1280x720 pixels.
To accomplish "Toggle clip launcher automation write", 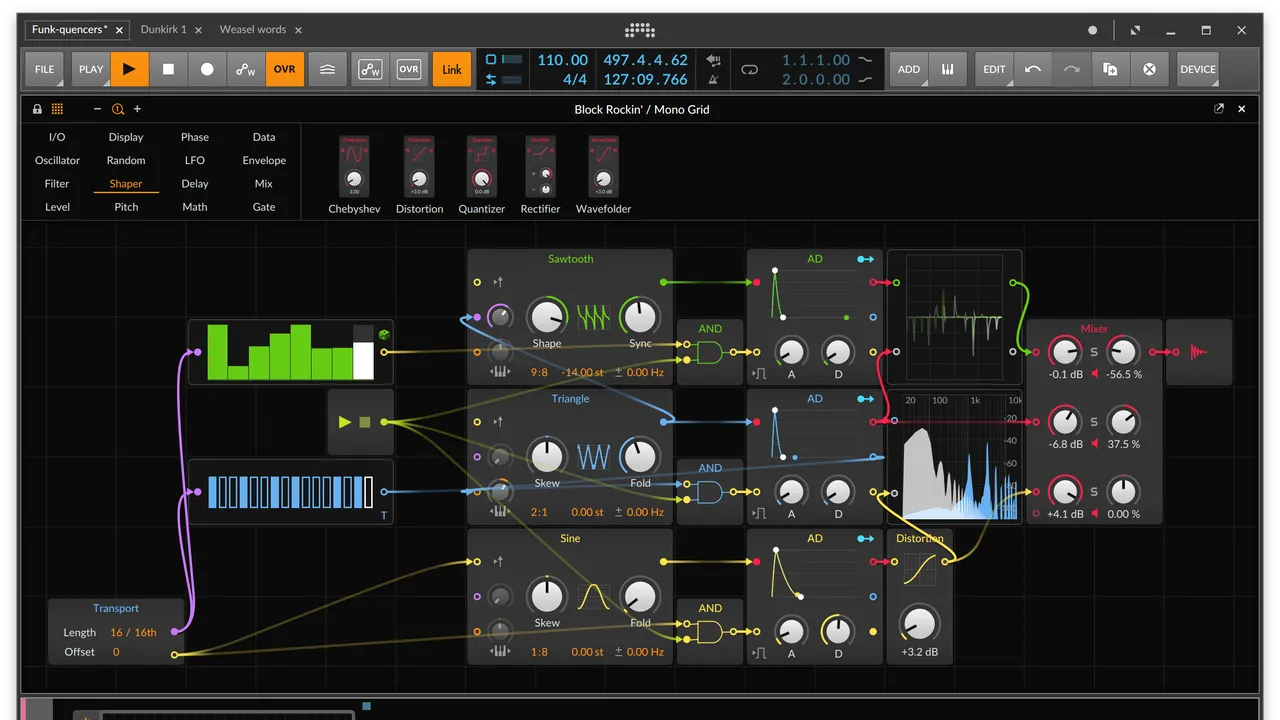I will 370,69.
